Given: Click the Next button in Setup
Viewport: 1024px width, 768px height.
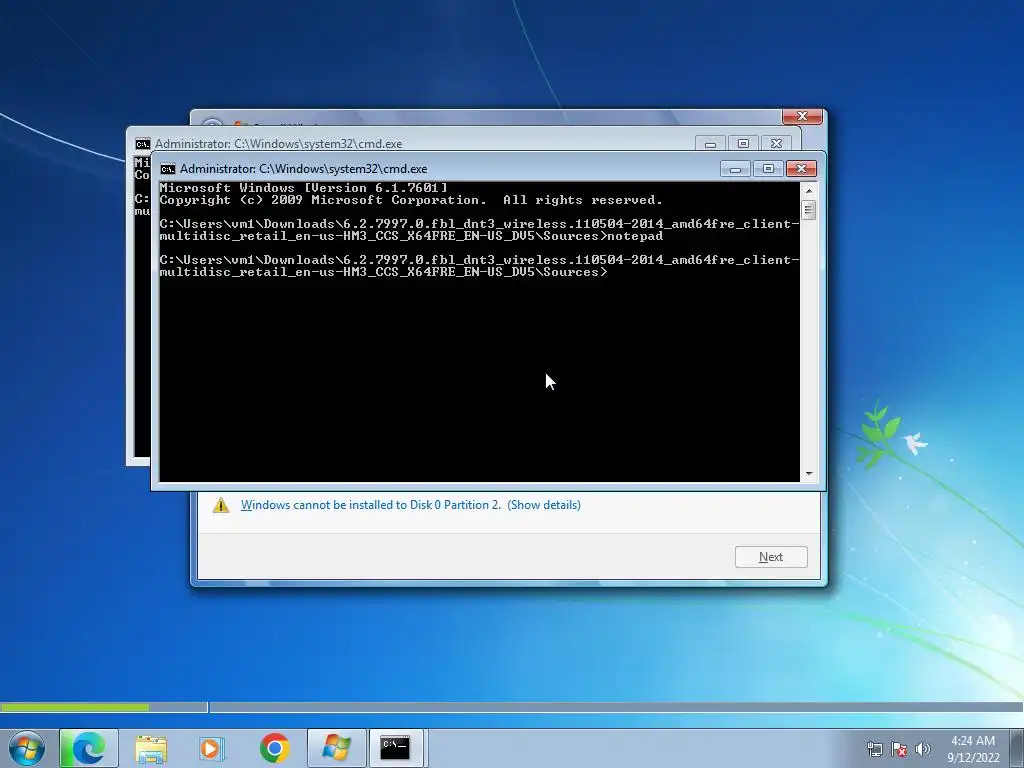Looking at the screenshot, I should [x=771, y=557].
